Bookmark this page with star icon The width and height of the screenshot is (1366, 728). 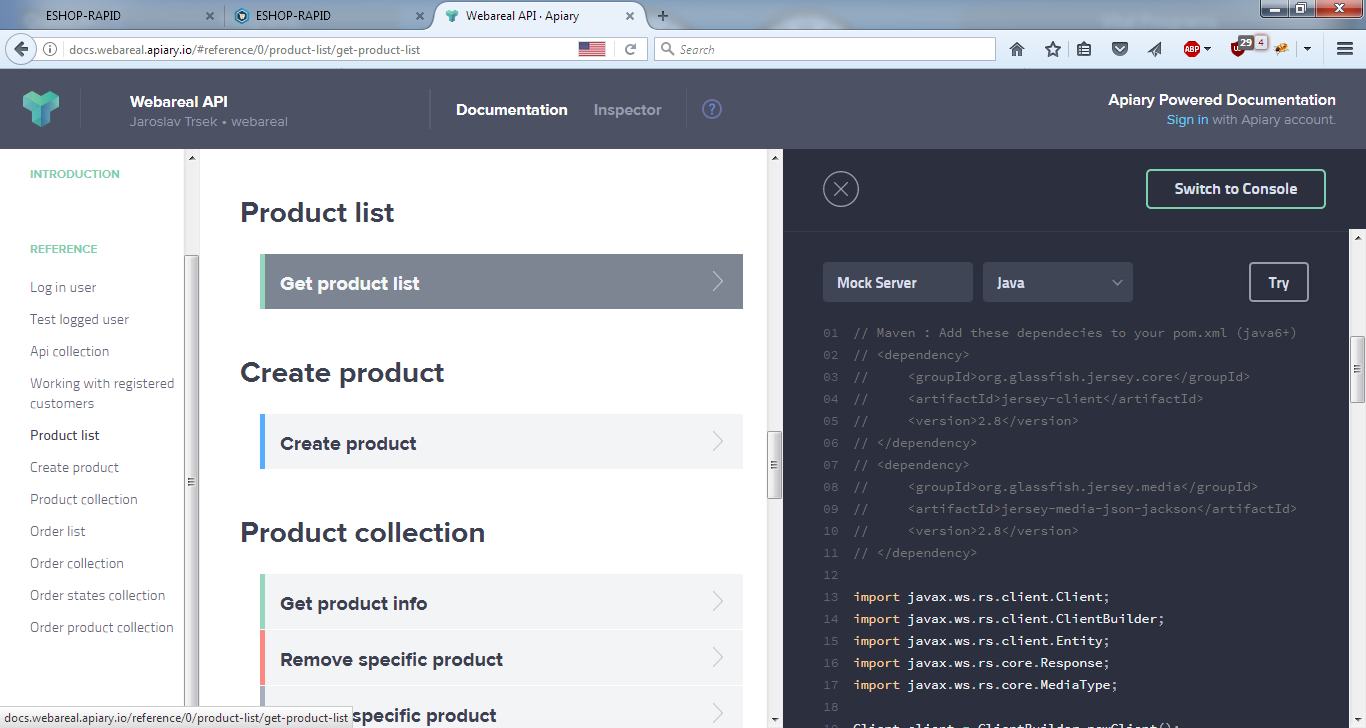(x=1053, y=49)
